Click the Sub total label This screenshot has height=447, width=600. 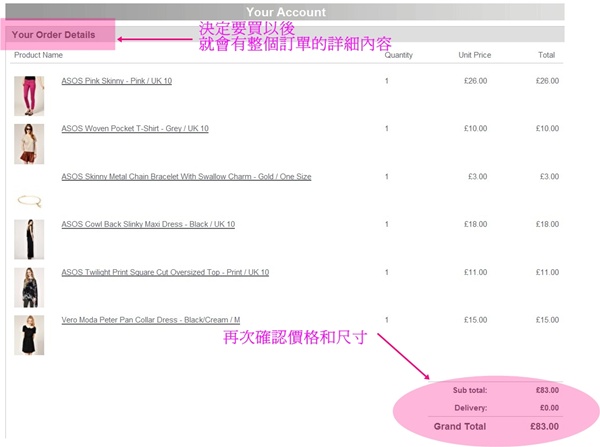(x=470, y=390)
